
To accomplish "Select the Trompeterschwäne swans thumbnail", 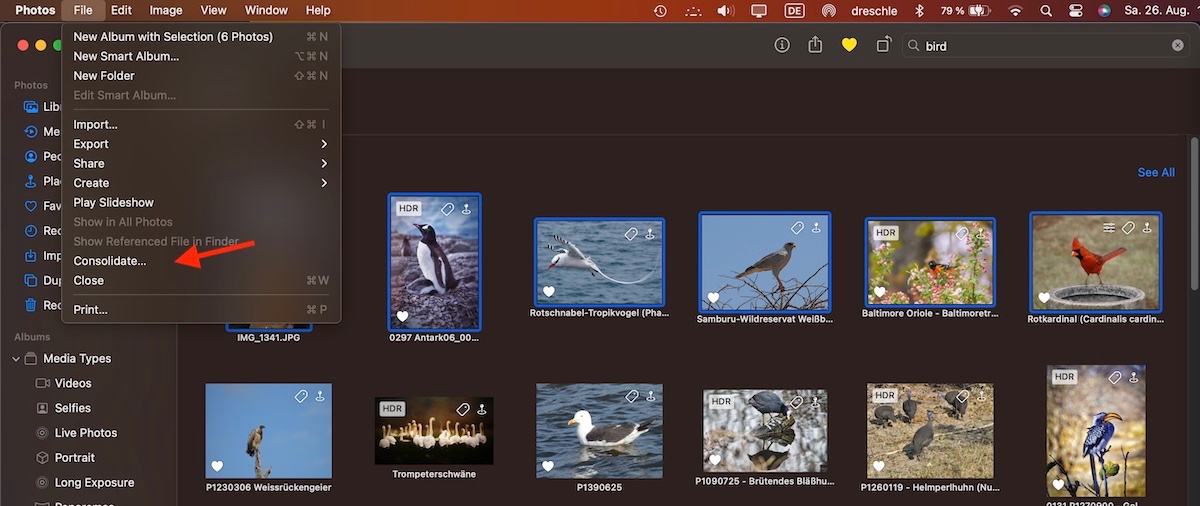I will tap(434, 430).
